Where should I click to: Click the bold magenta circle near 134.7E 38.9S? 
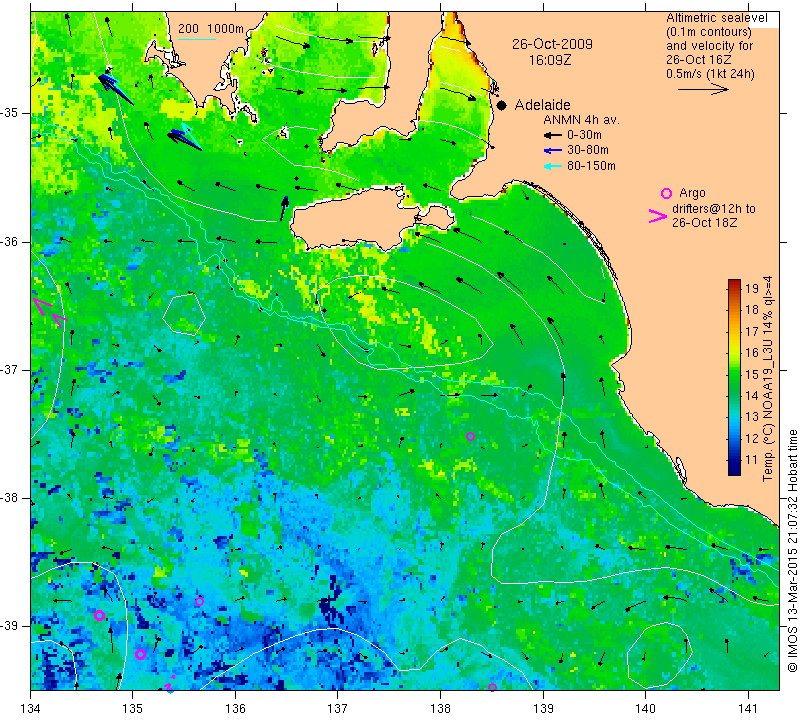point(99,615)
